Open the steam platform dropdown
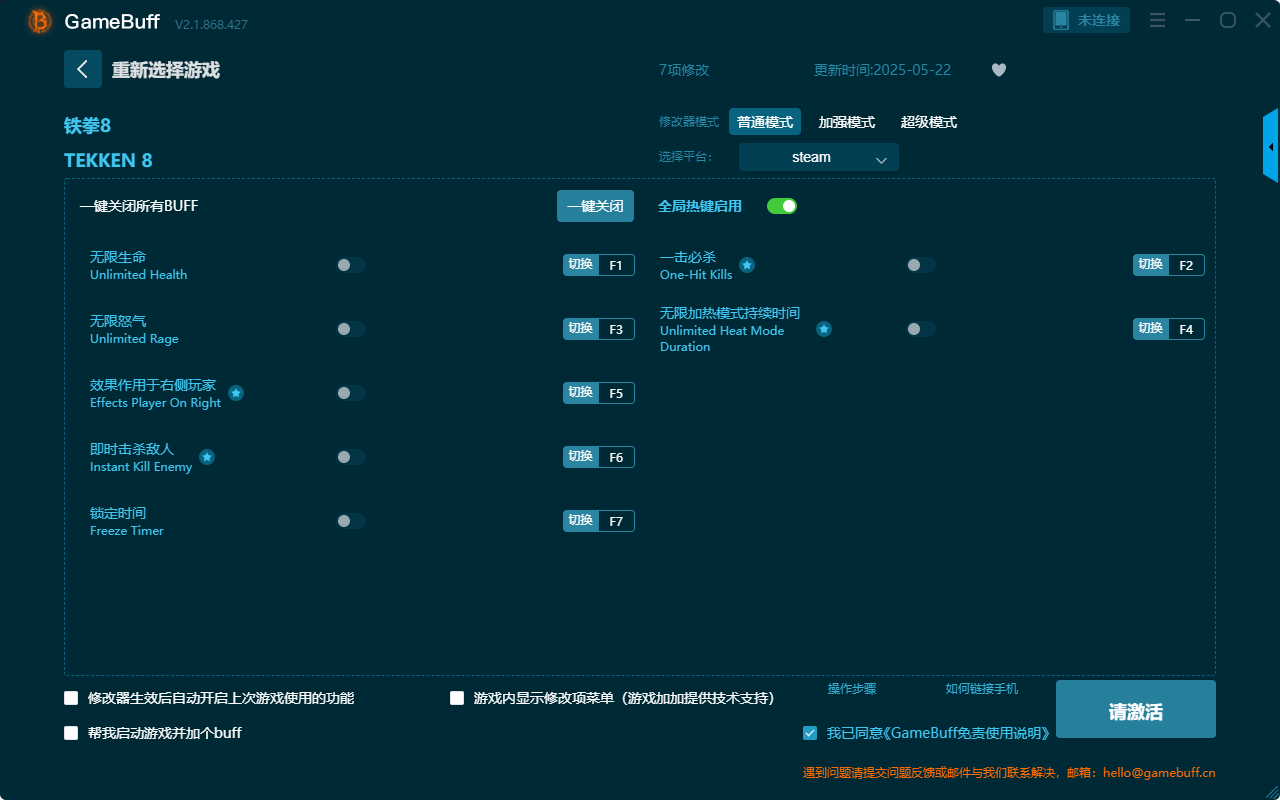The height and width of the screenshot is (800, 1280). click(818, 157)
